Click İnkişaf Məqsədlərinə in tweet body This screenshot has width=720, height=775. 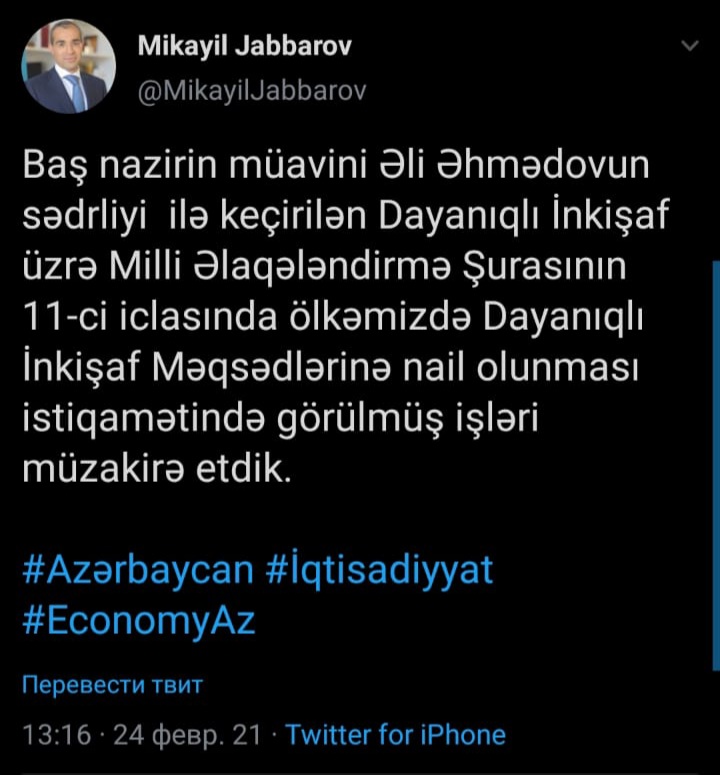[208, 367]
